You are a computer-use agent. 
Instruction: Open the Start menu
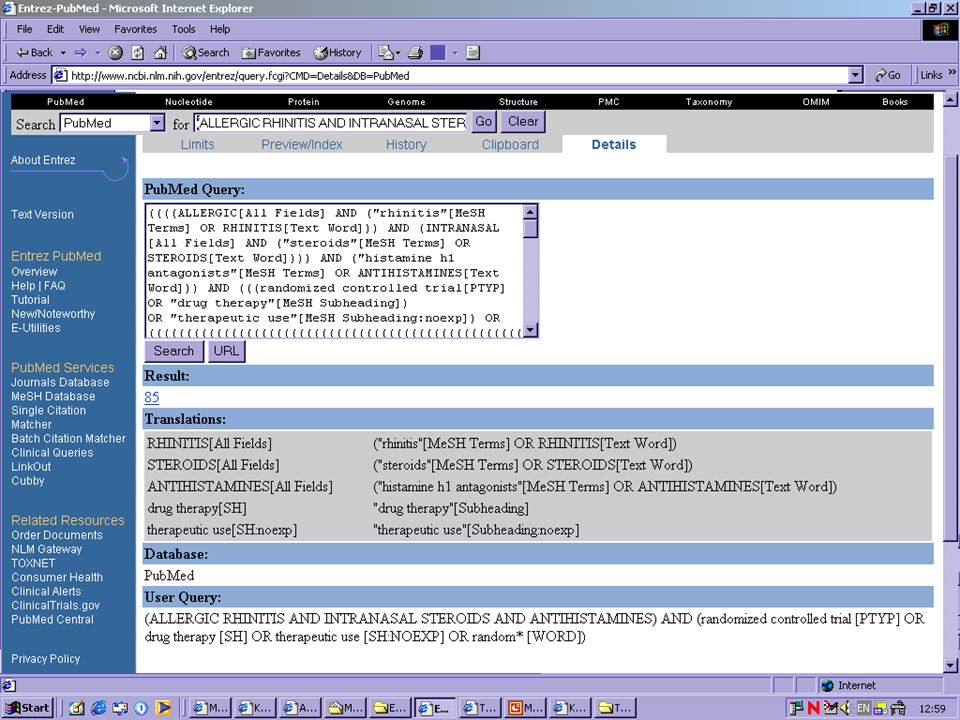coord(28,708)
